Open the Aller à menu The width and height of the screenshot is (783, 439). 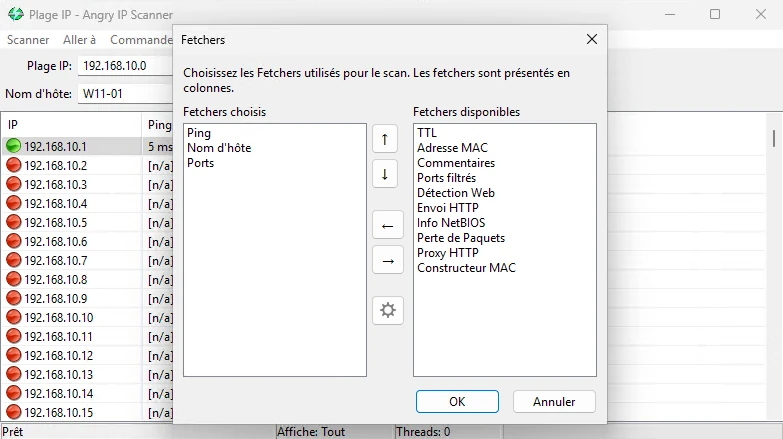pyautogui.click(x=79, y=40)
